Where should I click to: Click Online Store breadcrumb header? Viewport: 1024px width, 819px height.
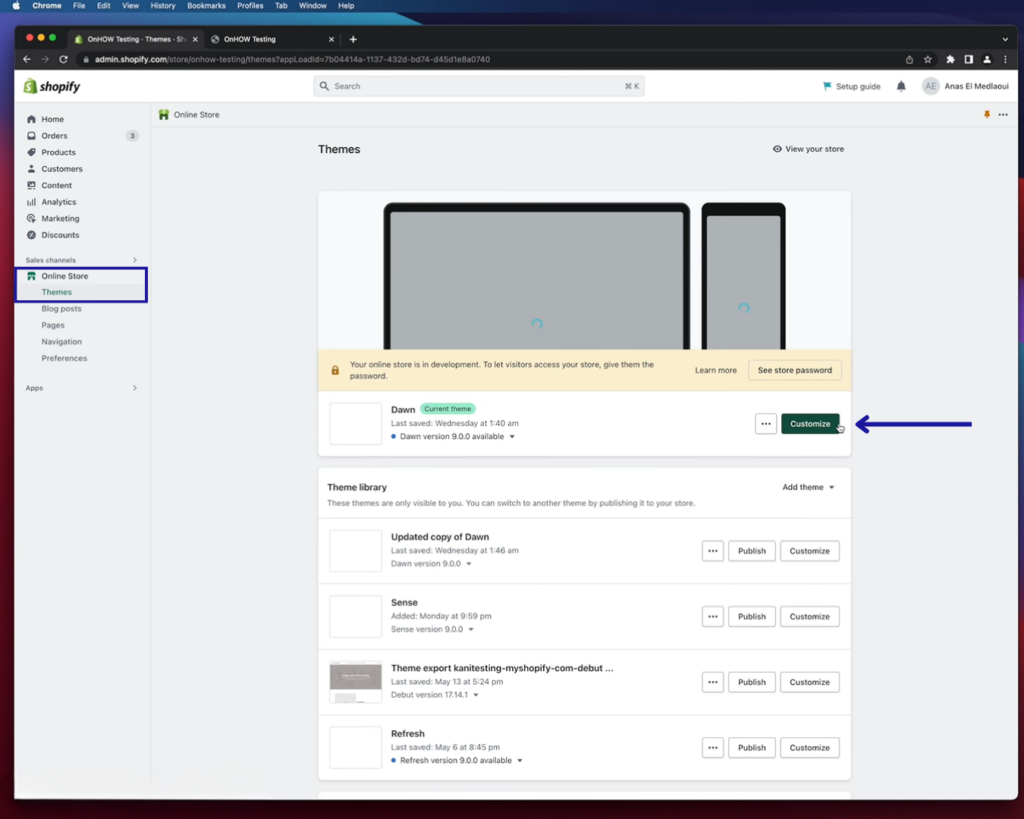189,115
